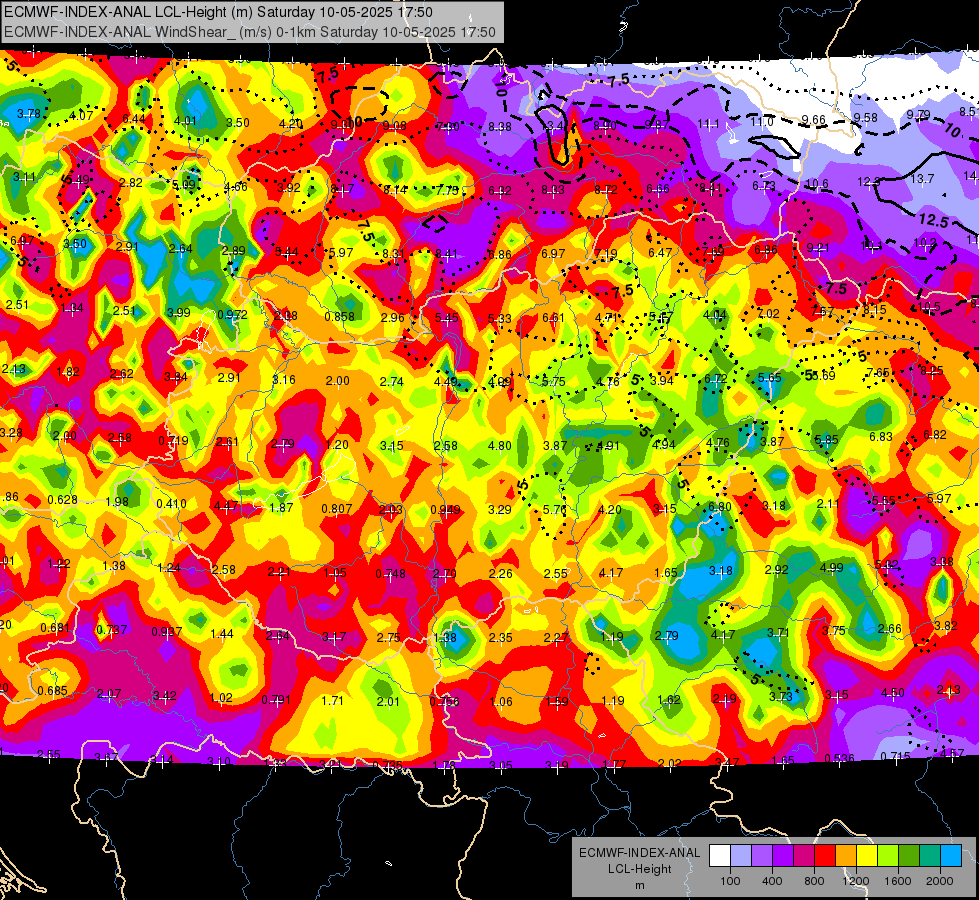Click the wind shear value 7.02
The width and height of the screenshot is (979, 900).
769,314
